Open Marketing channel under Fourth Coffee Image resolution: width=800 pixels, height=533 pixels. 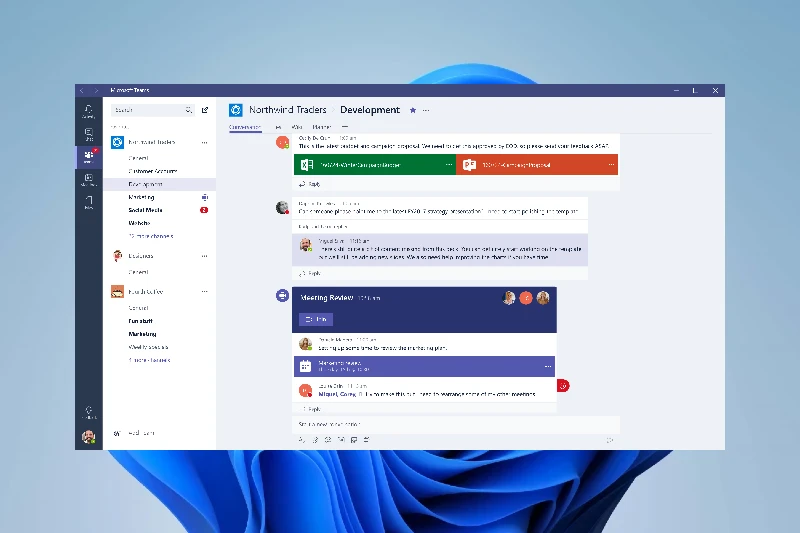142,334
